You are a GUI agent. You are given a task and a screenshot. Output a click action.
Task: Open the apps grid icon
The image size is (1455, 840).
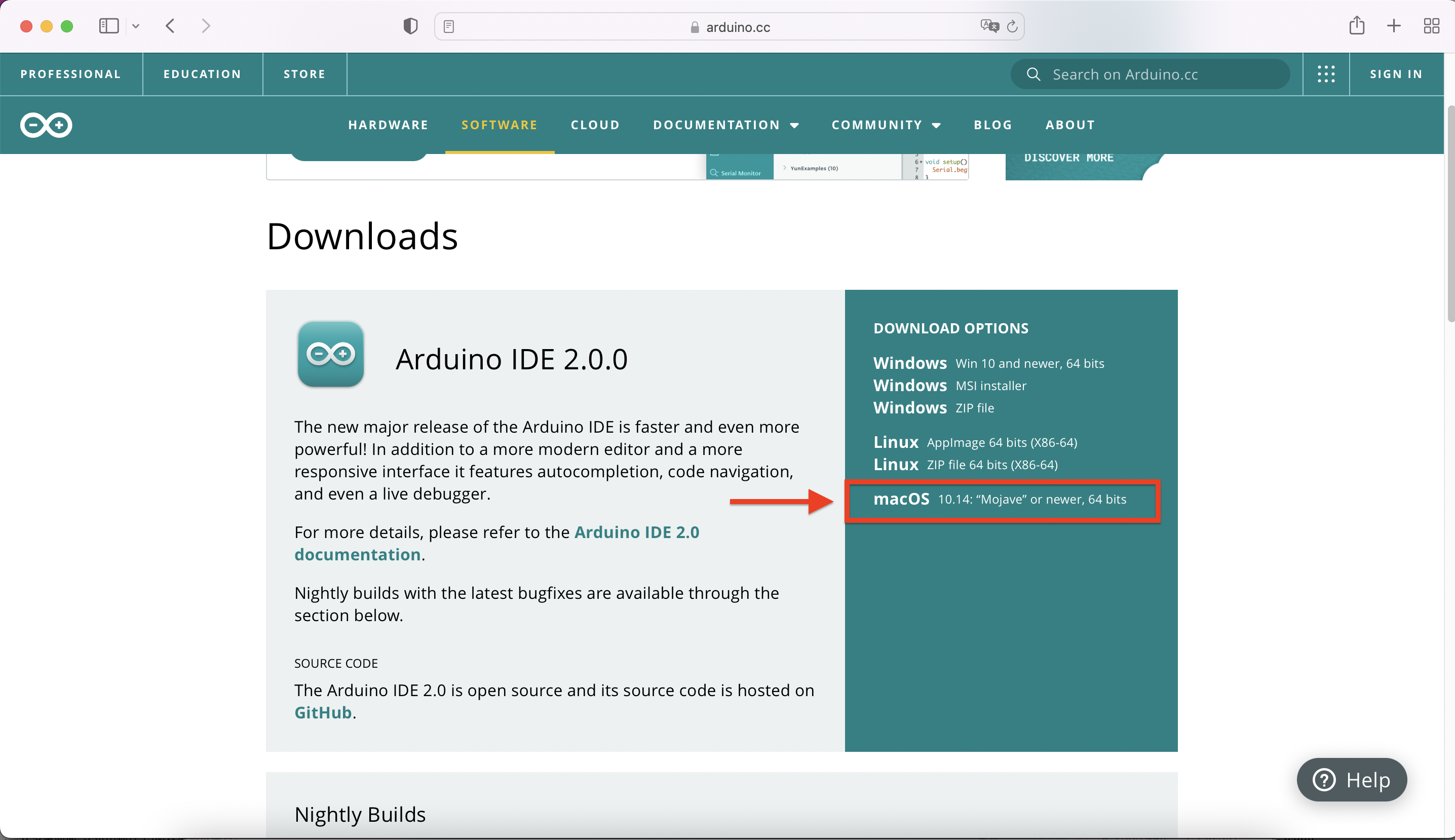pos(1326,74)
